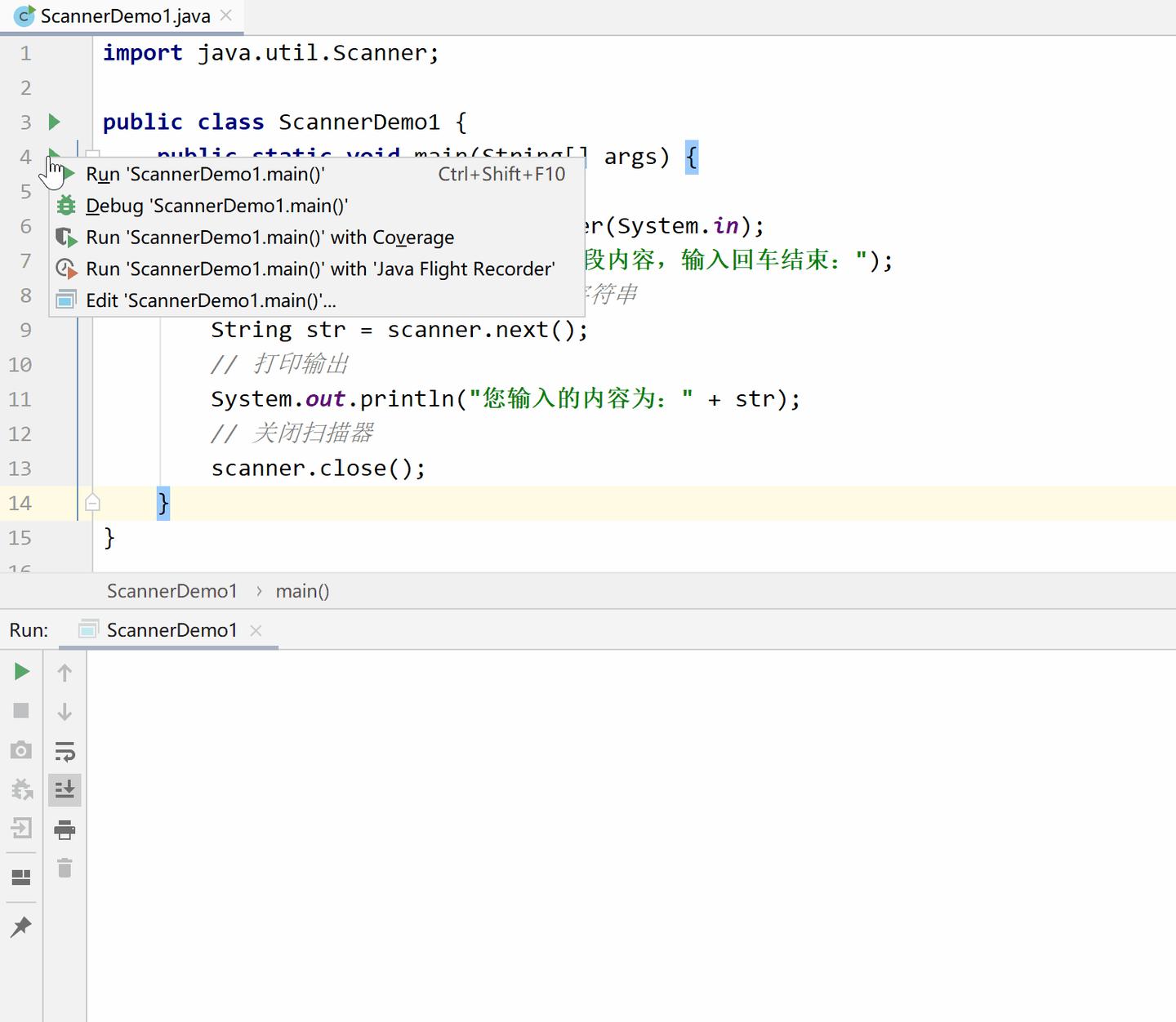Screen dimensions: 1176x1022
Task: Rerun ScannerDemo1 using the green play button in Run panel
Action: point(22,672)
